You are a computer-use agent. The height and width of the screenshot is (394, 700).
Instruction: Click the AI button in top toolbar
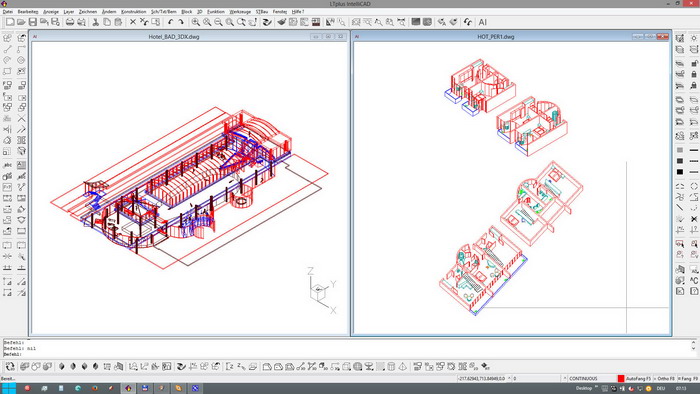[x=483, y=22]
